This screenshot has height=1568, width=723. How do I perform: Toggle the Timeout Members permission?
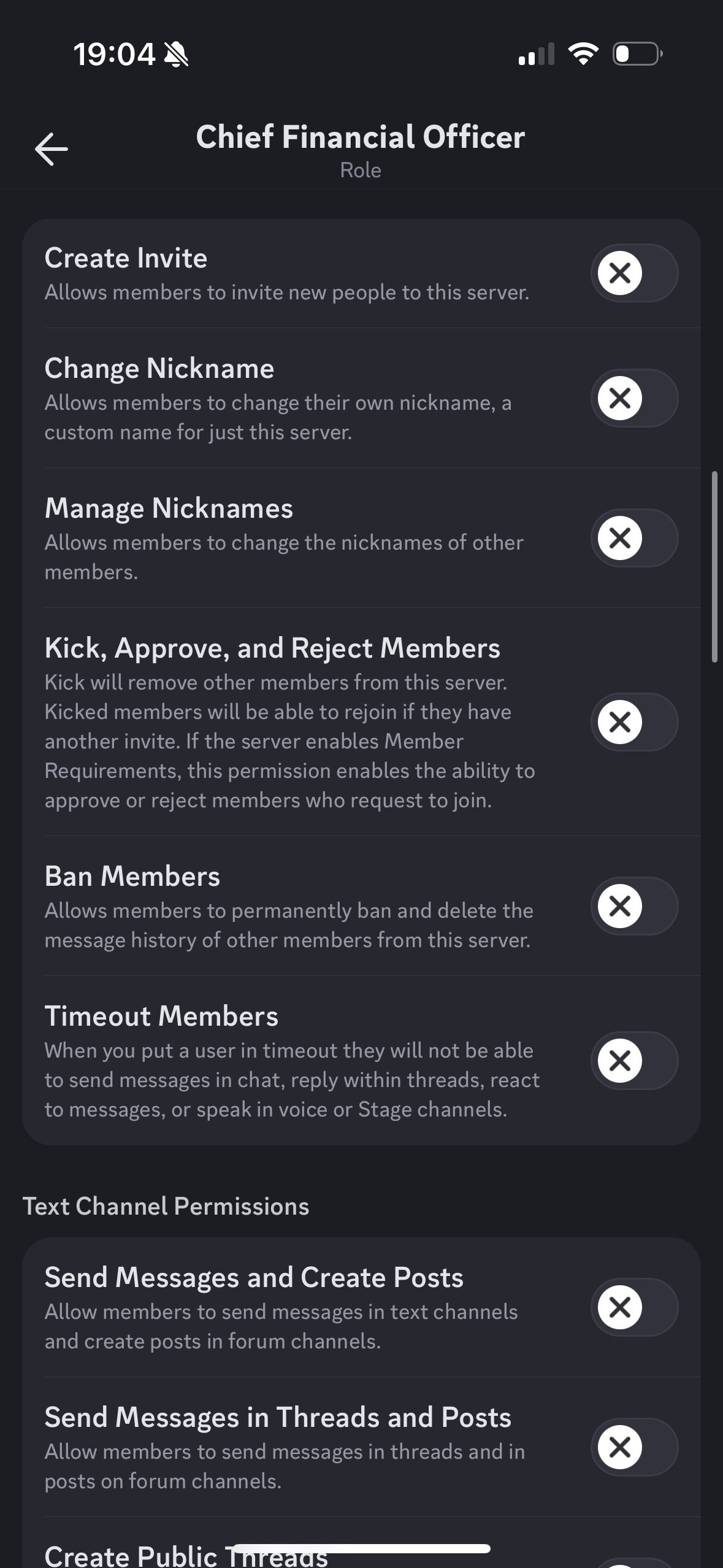(x=634, y=1061)
